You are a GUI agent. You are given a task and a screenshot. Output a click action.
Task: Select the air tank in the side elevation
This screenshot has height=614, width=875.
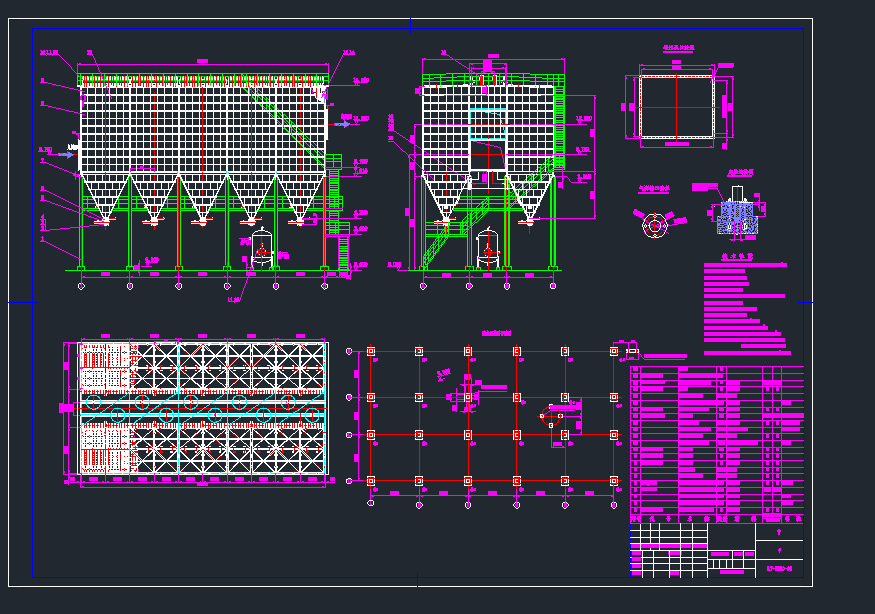tap(487, 247)
